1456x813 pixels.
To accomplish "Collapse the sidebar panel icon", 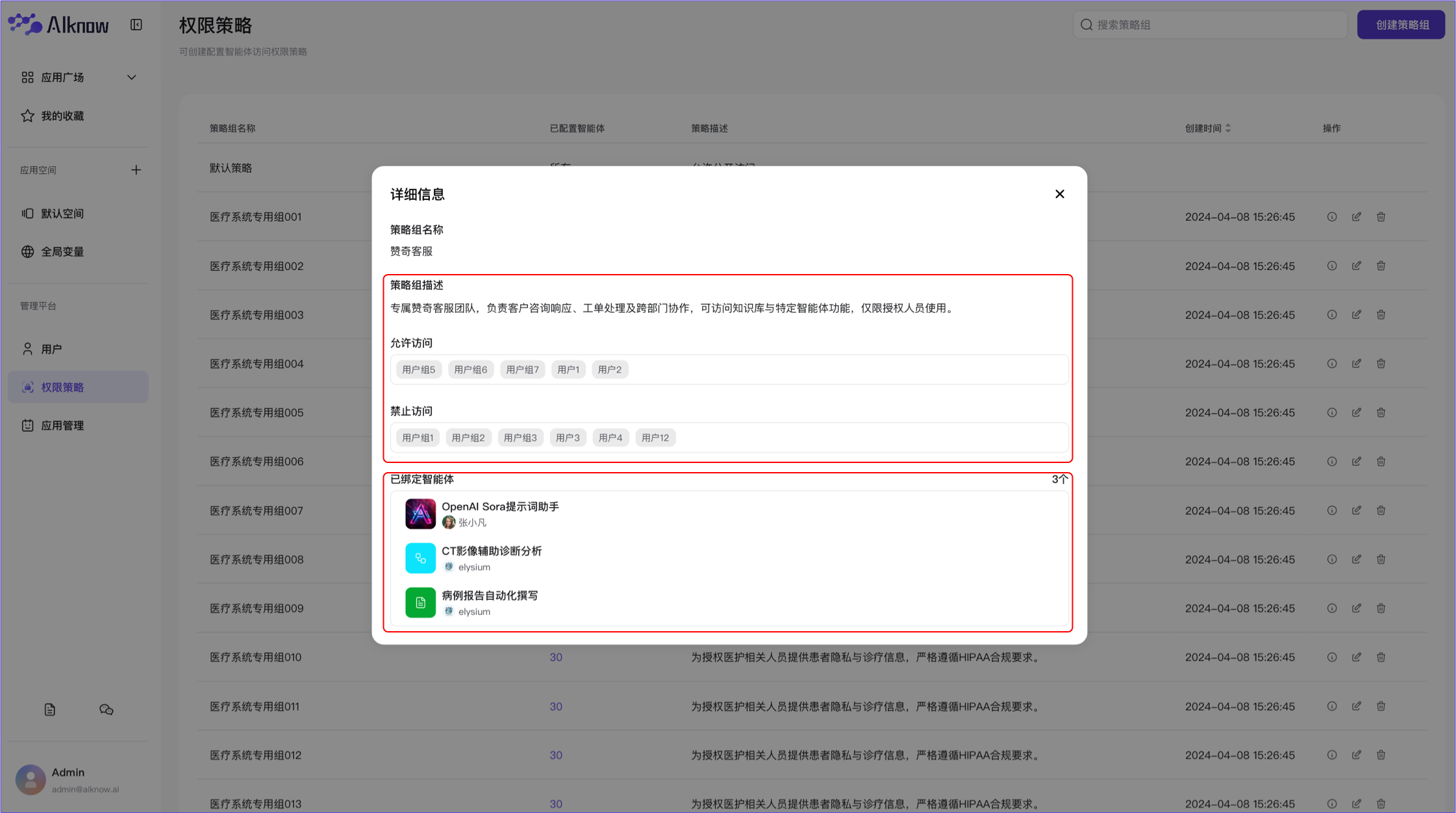I will (136, 25).
